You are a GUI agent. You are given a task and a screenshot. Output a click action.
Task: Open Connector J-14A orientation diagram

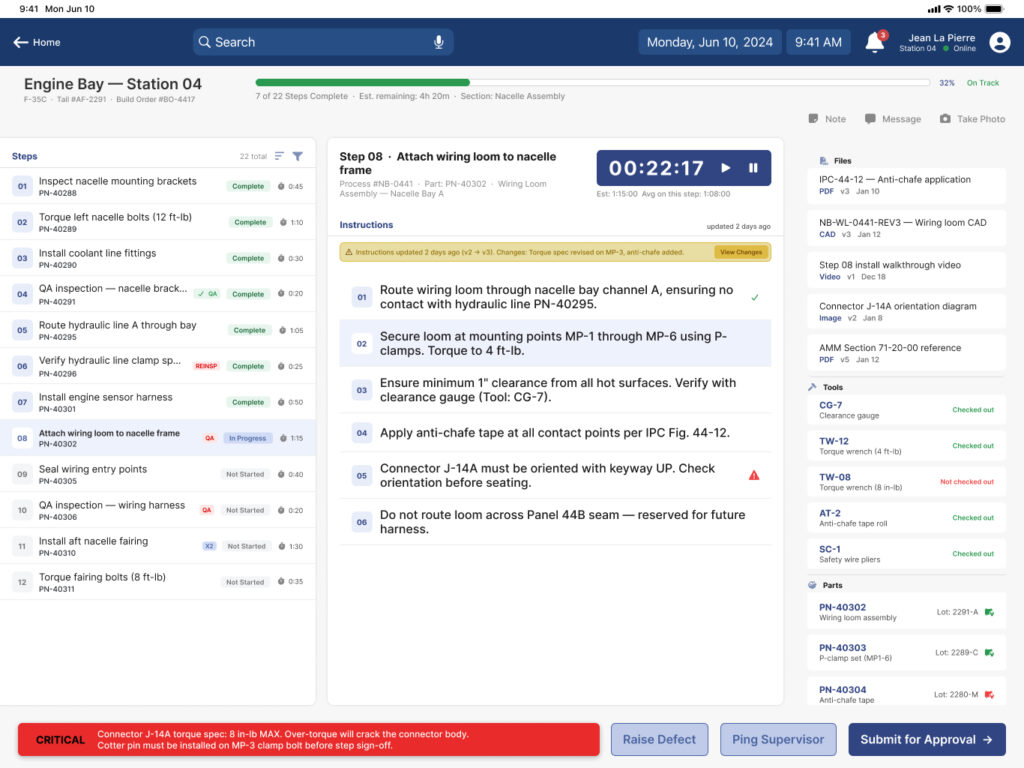906,312
